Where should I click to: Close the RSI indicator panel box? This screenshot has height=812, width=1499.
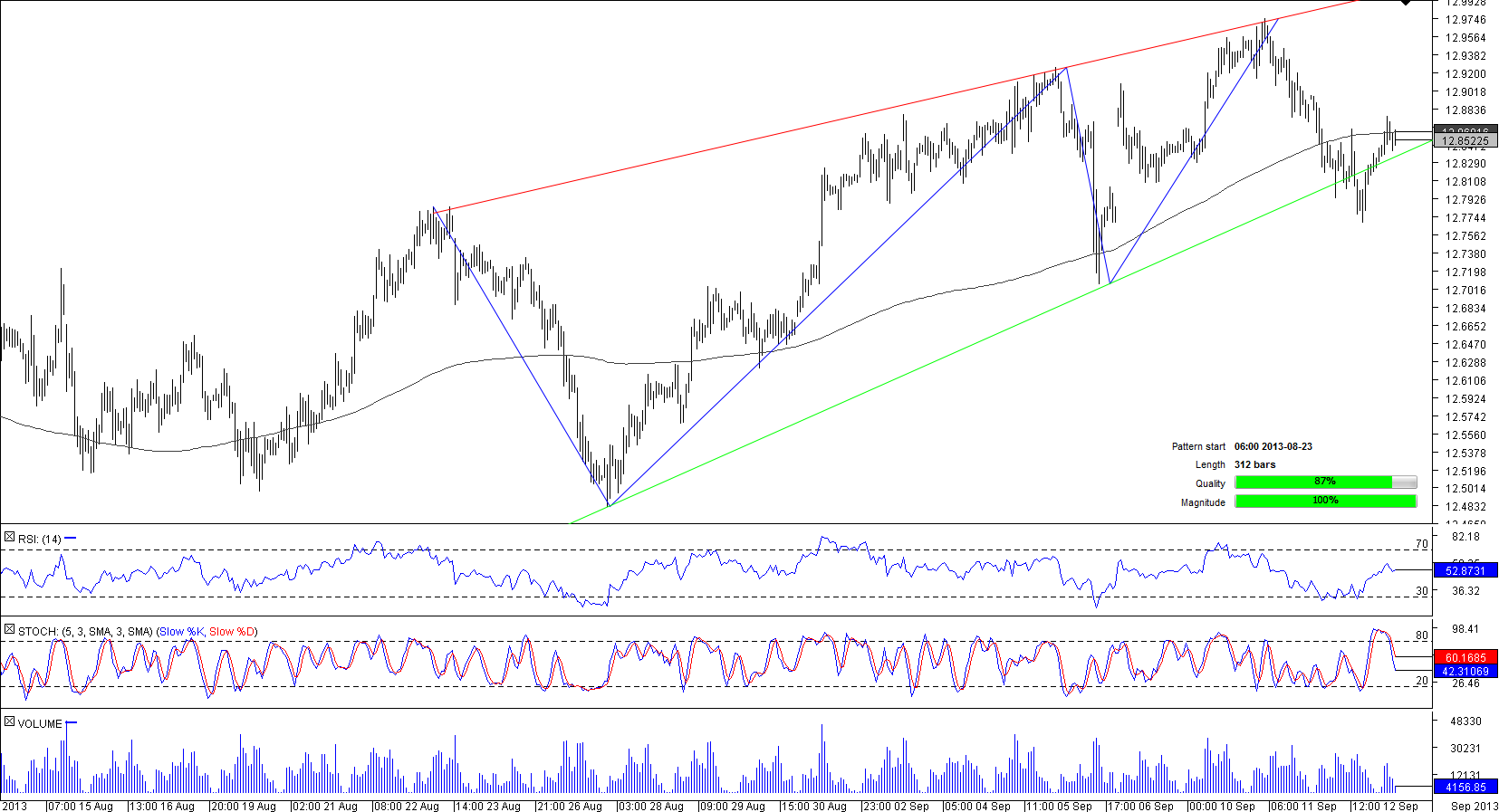(x=9, y=538)
